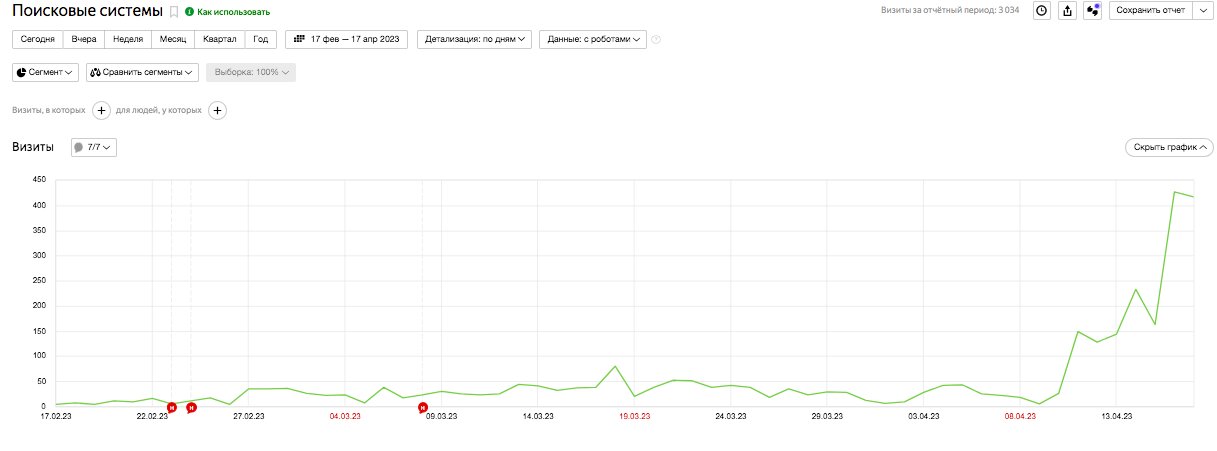
Task: Click the bookmark icon beside the report title
Action: pos(174,12)
